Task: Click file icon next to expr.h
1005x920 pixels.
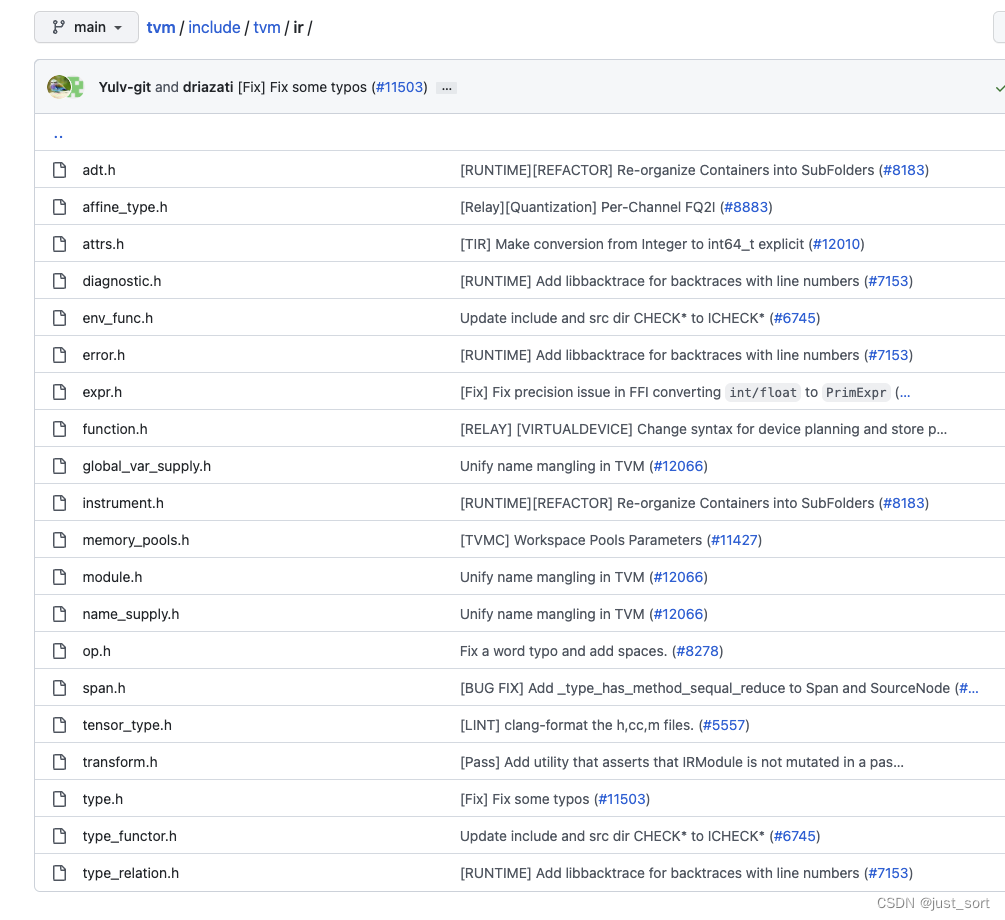Action: [x=60, y=392]
